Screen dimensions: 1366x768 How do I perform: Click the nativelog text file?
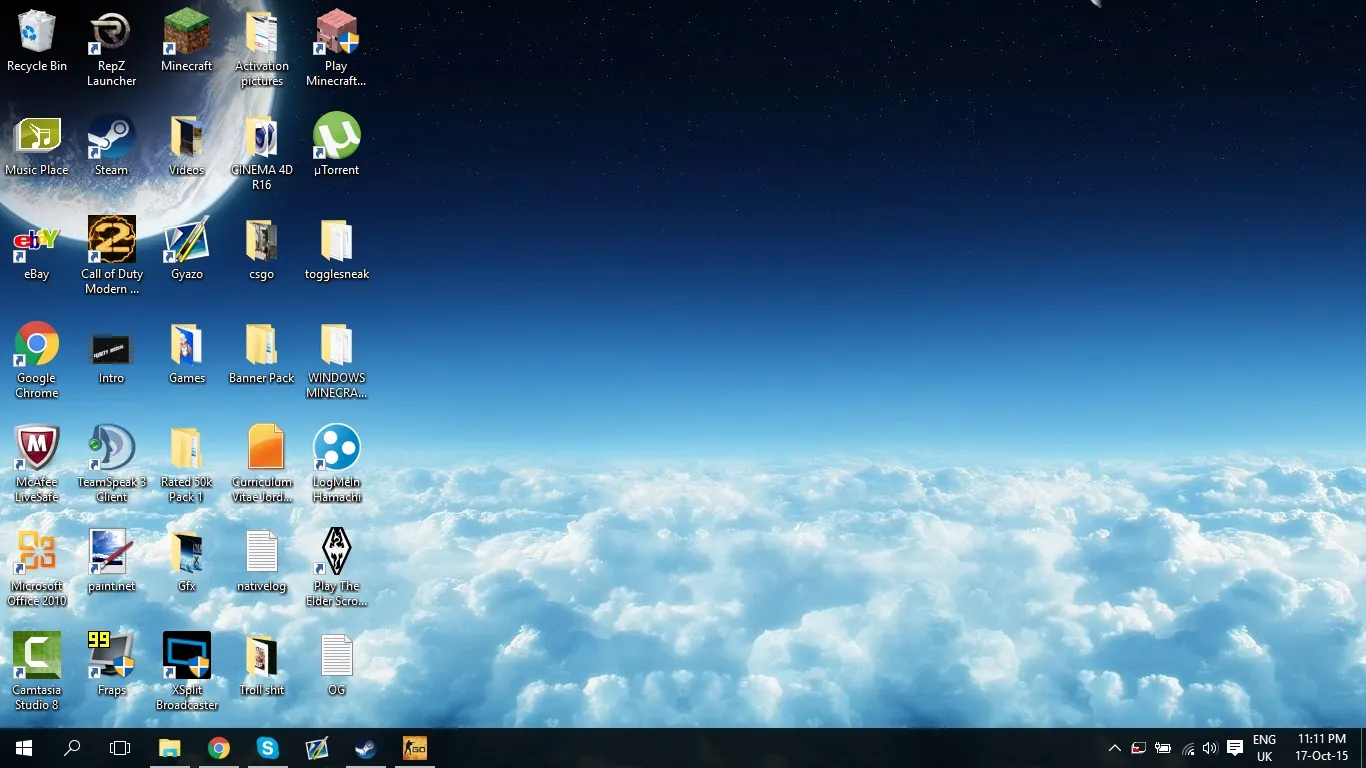pos(262,561)
